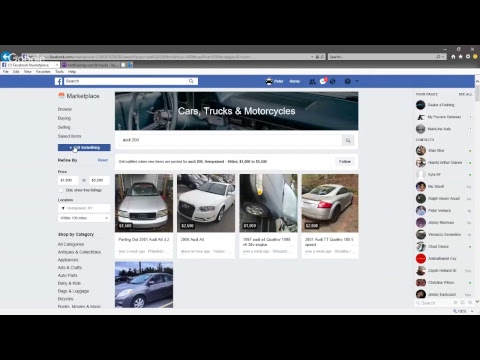Open the Favorites menu
This screenshot has width=480, height=360.
coord(43,72)
